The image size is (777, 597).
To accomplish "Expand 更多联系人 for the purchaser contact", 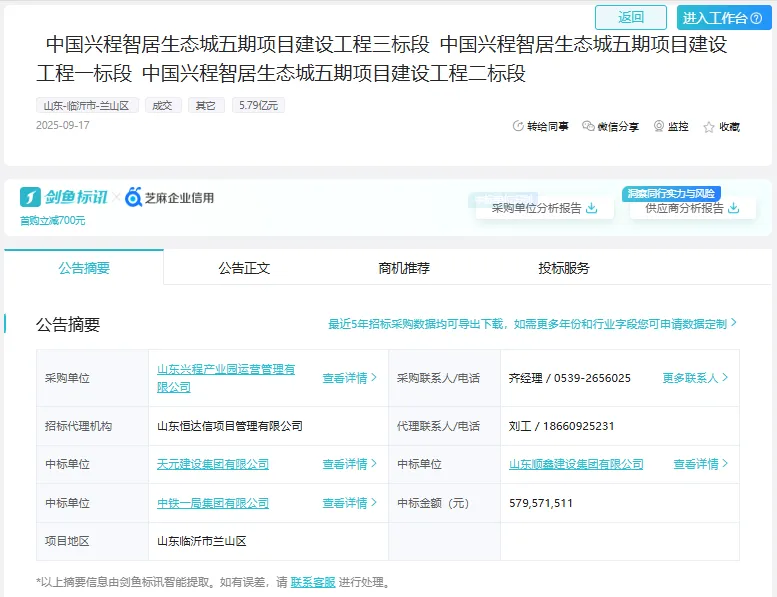I will (695, 378).
